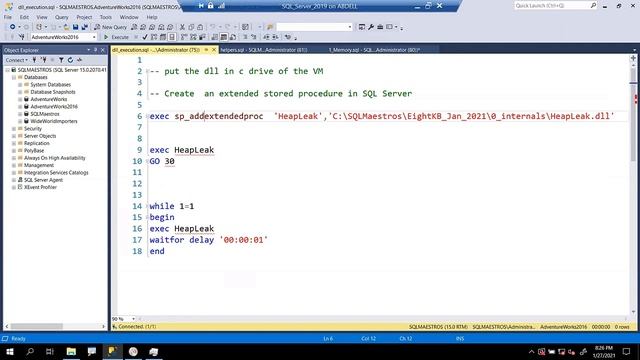Image resolution: width=640 pixels, height=360 pixels.
Task: Click Uncomment selected lines icon
Action: pyautogui.click(x=253, y=37)
